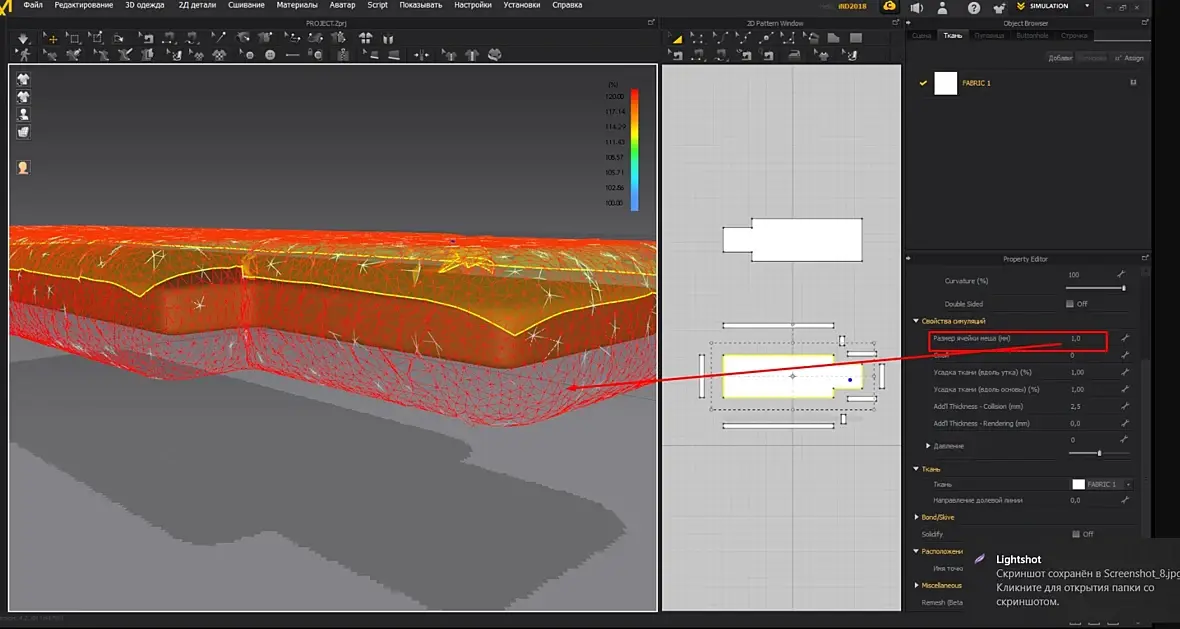
Task: Click the Assign button
Action: pyautogui.click(x=1130, y=58)
